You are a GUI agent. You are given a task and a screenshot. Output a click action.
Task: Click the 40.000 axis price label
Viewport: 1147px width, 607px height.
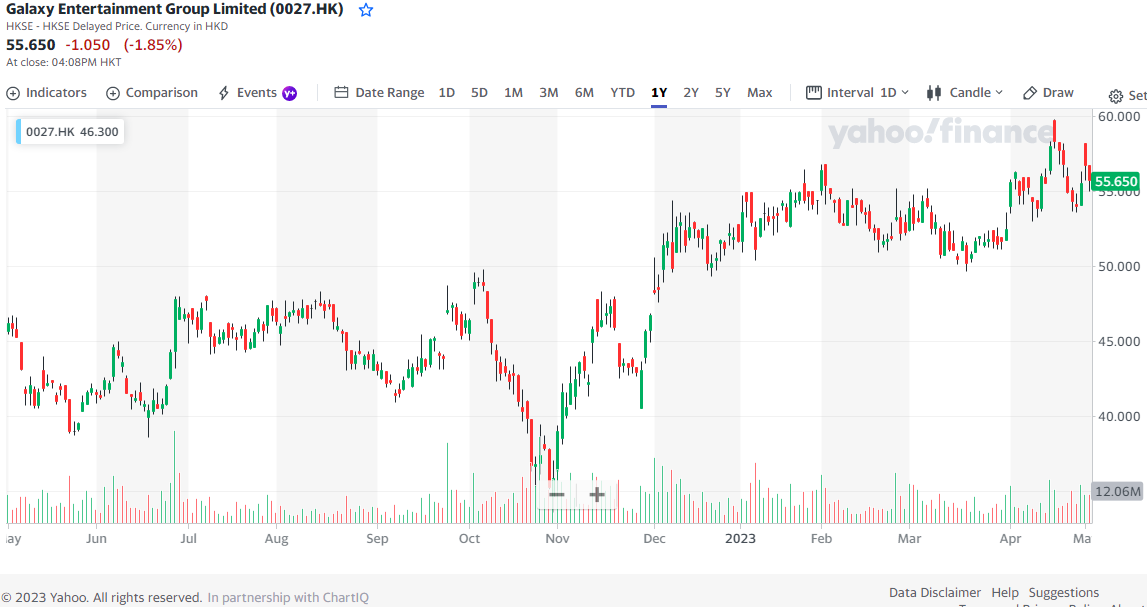point(1118,416)
